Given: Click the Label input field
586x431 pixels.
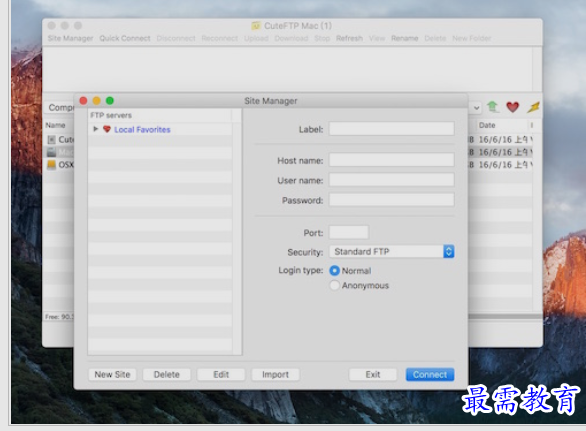Looking at the screenshot, I should [392, 129].
